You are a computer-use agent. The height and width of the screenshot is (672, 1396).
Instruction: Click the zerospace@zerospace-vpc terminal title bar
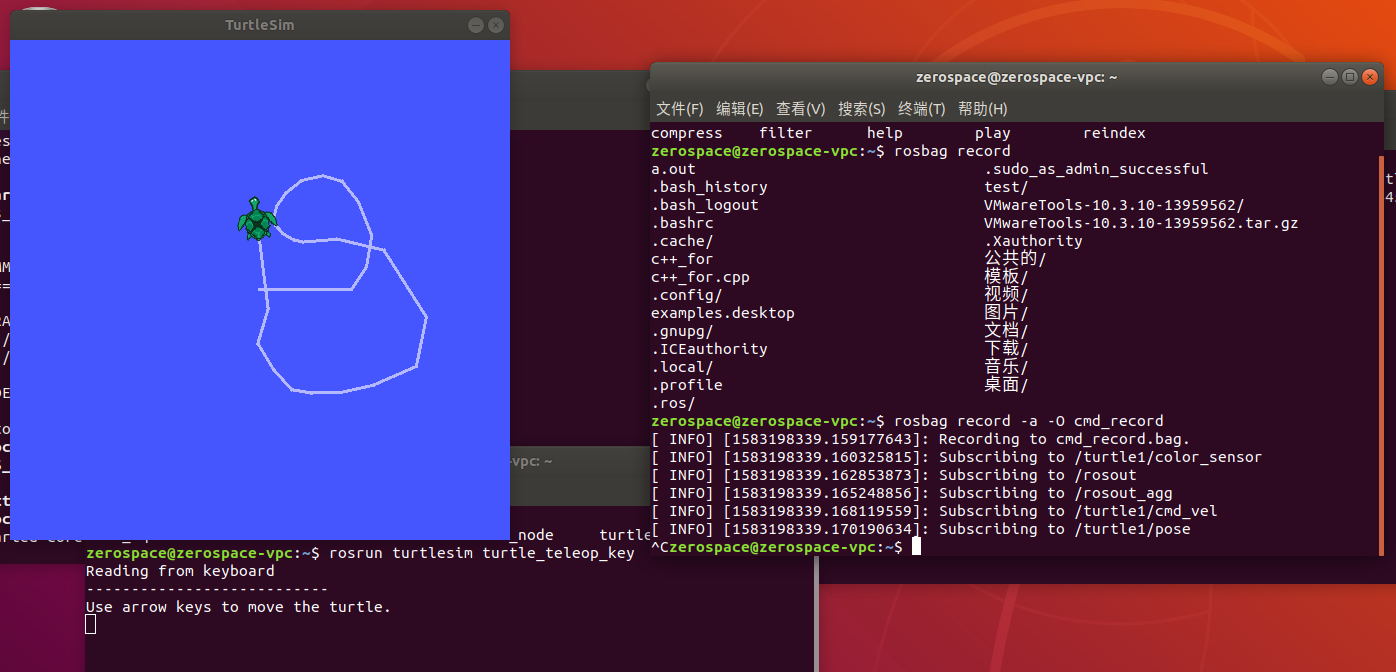1016,77
